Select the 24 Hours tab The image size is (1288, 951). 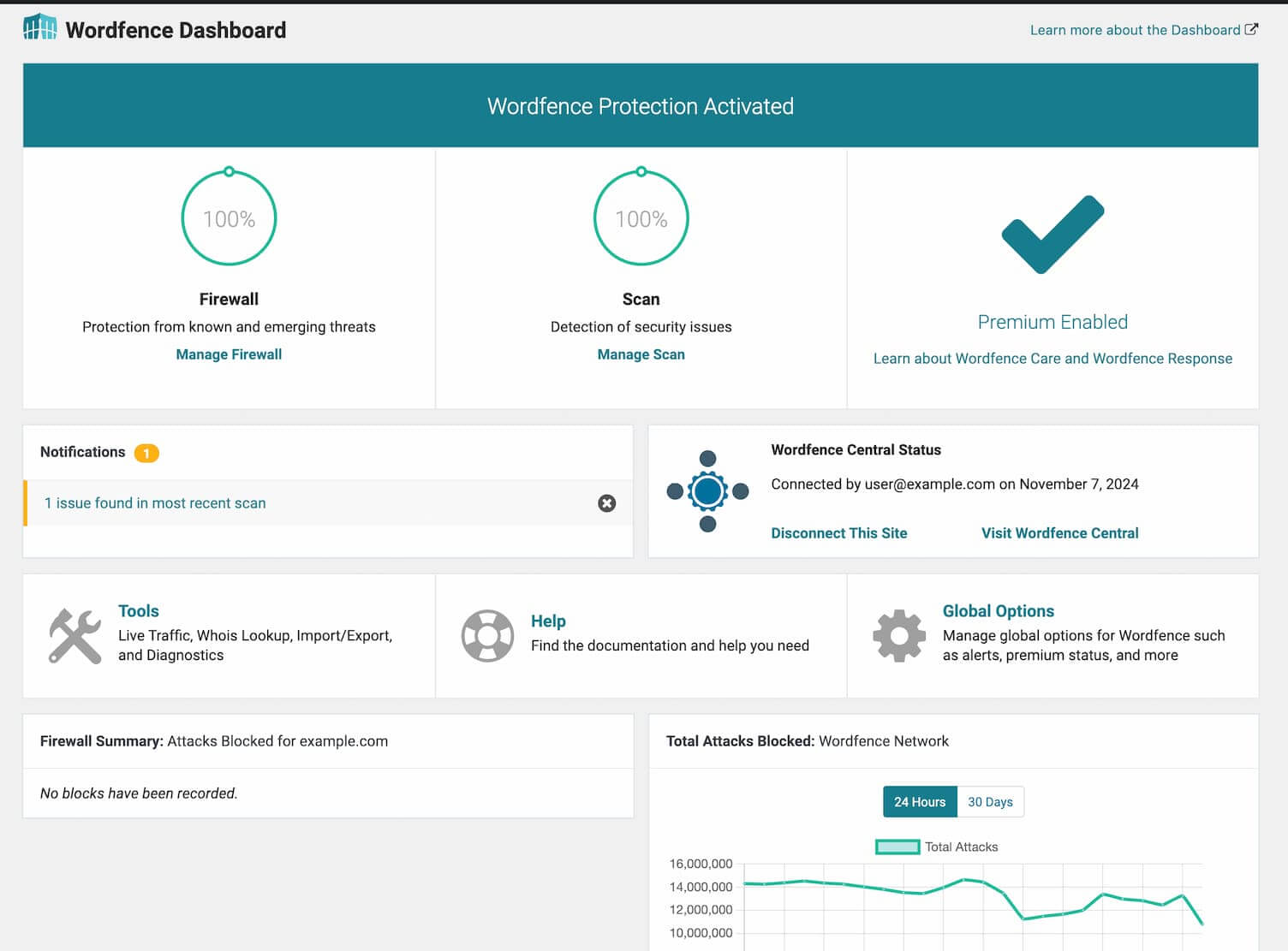(x=919, y=801)
